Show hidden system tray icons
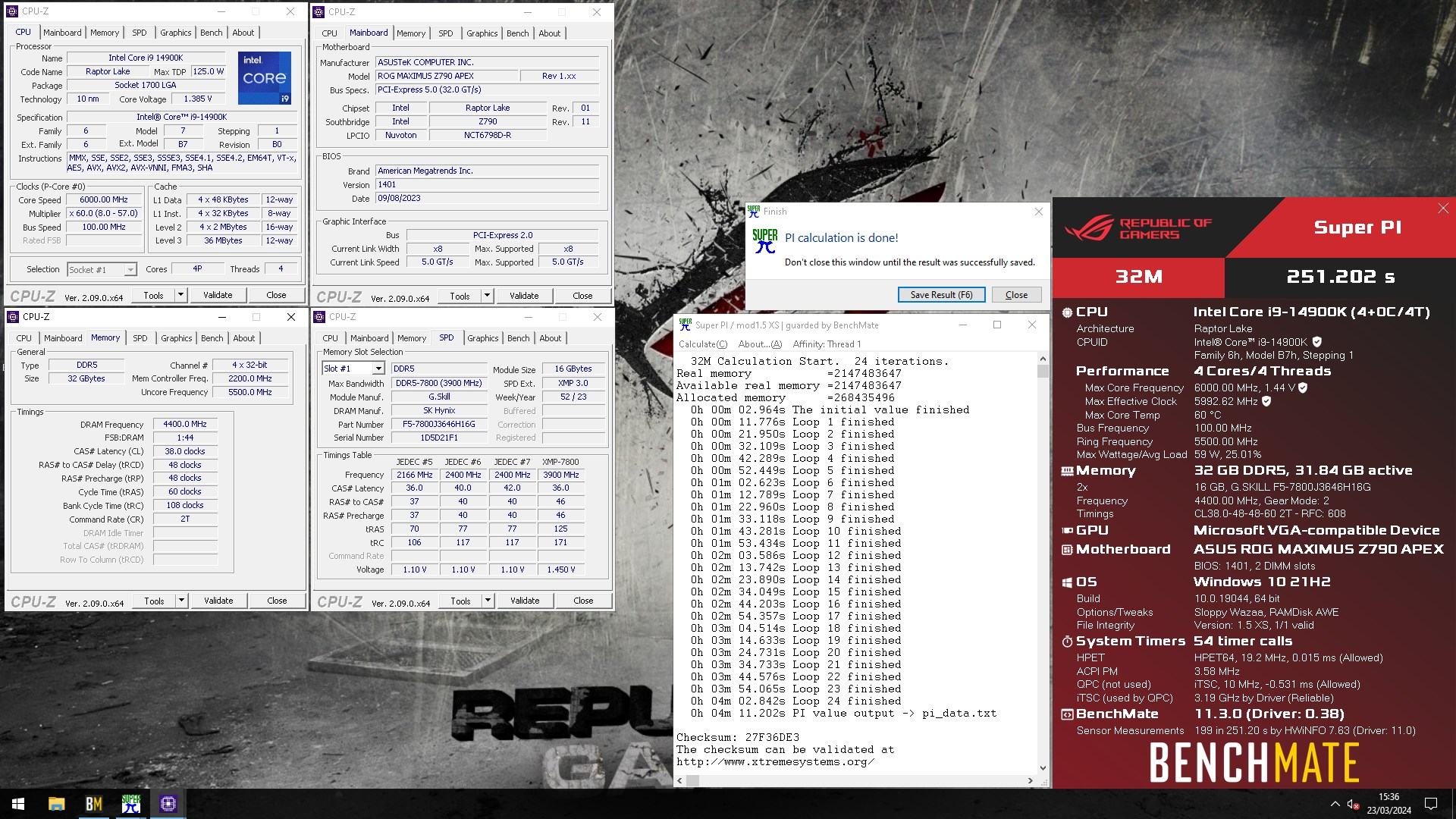Image resolution: width=1456 pixels, height=819 pixels. (1335, 804)
